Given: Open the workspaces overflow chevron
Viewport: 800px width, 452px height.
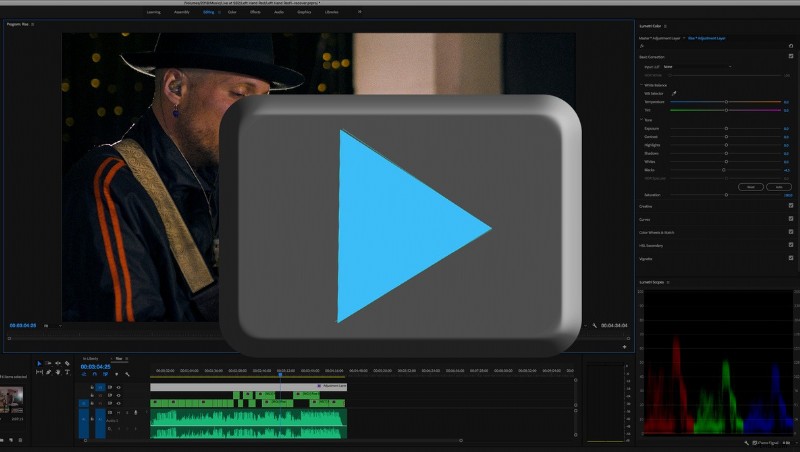Looking at the screenshot, I should tap(360, 11).
